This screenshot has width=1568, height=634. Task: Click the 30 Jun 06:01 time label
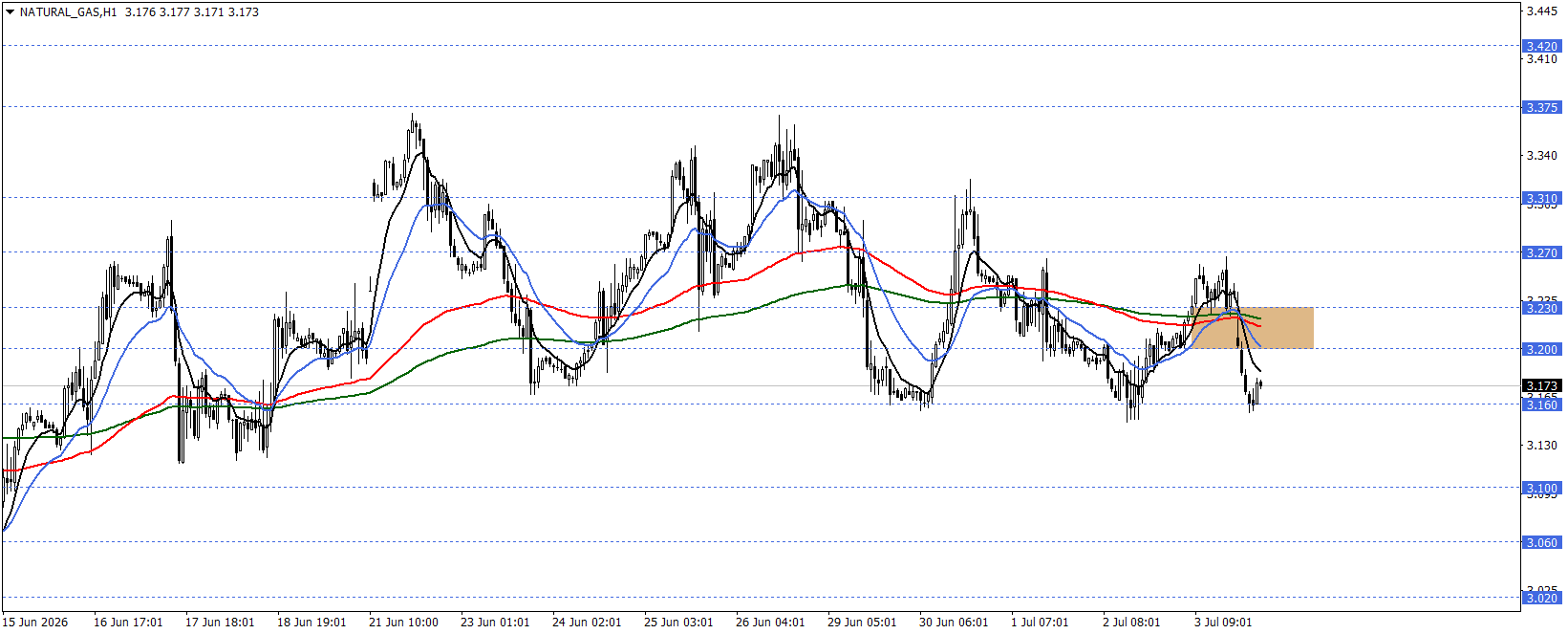(x=954, y=623)
